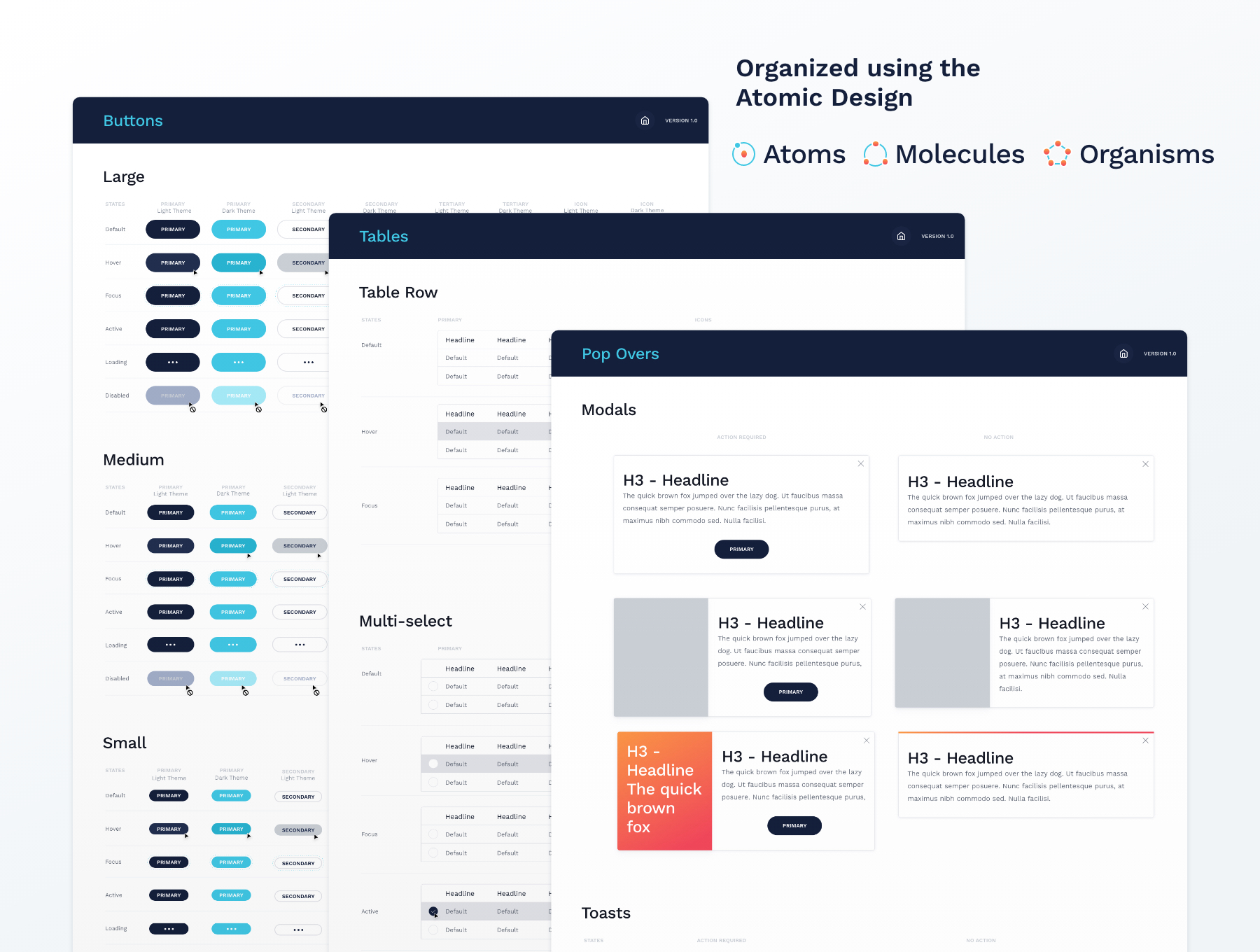Click the home icon in Buttons header
1260x952 pixels.
(x=645, y=120)
